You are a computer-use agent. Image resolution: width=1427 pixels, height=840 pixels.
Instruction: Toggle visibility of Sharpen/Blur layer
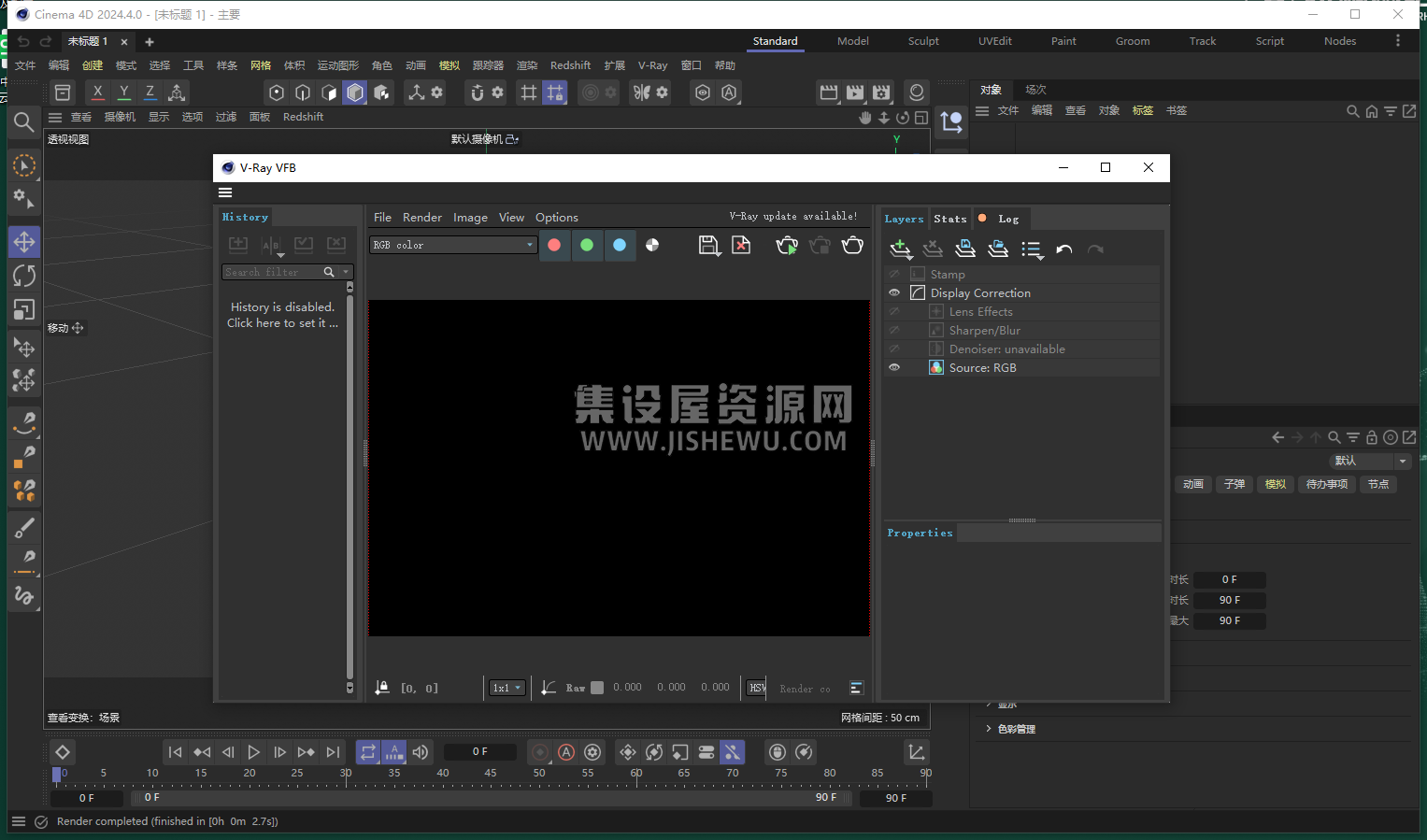tap(894, 330)
